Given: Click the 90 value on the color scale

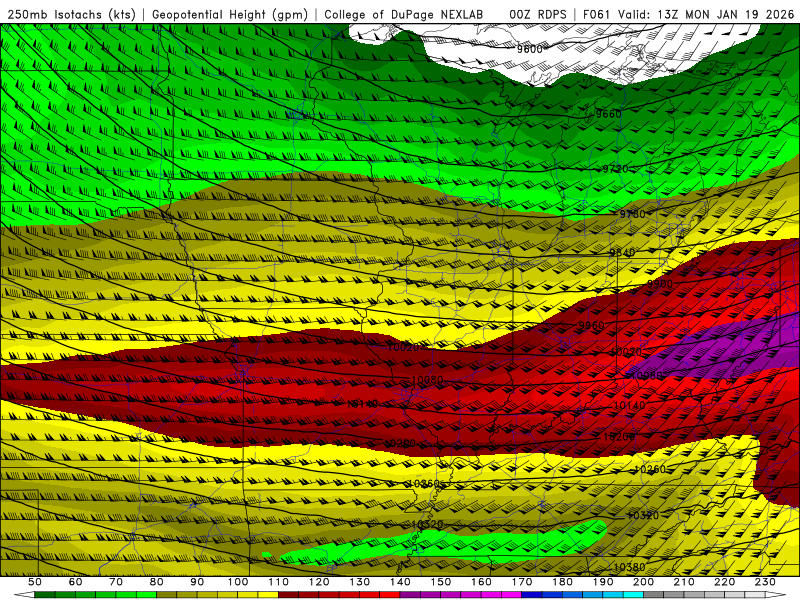Looking at the screenshot, I should 197,582.
